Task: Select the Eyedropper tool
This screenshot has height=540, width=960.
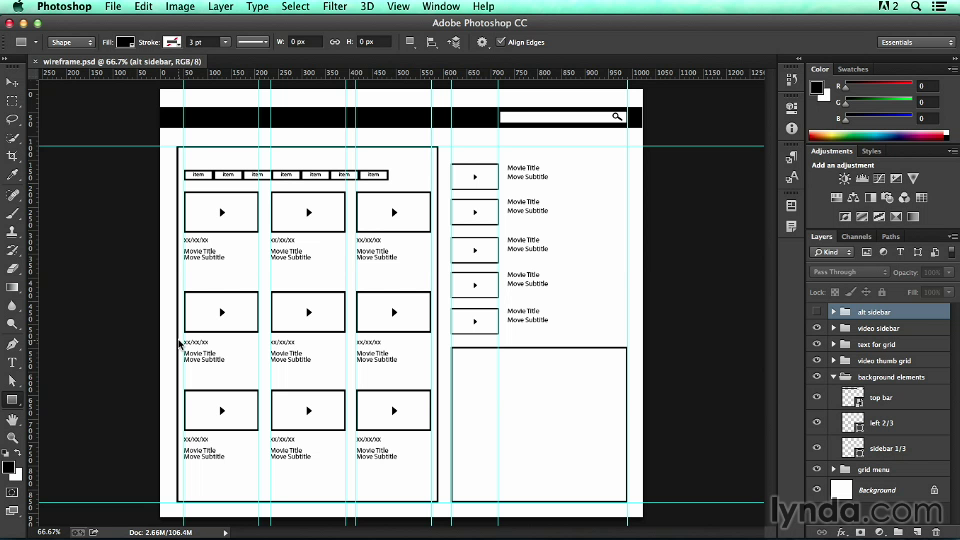Action: 12,175
